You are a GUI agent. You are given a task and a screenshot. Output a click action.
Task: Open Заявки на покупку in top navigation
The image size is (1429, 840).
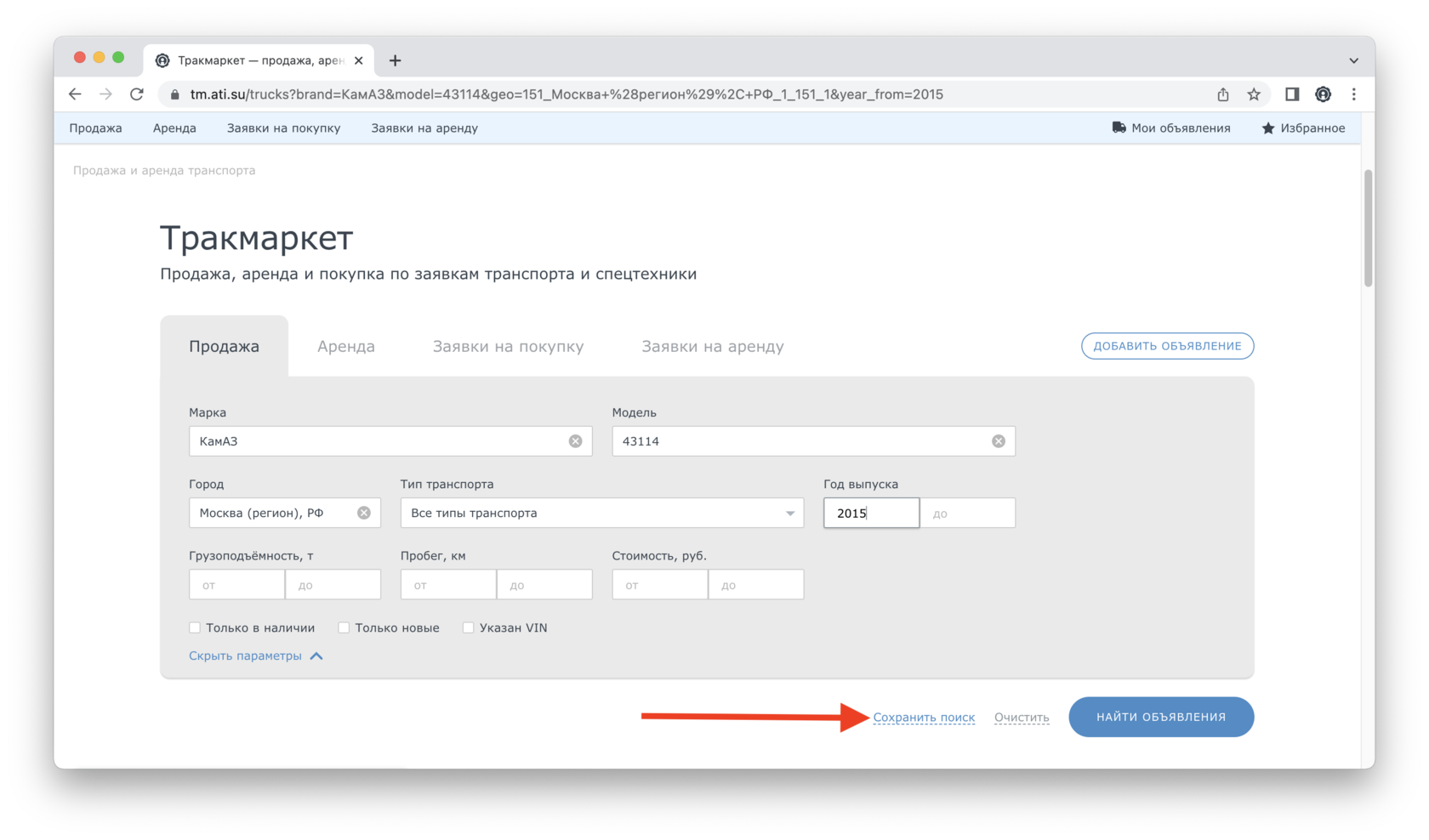283,128
